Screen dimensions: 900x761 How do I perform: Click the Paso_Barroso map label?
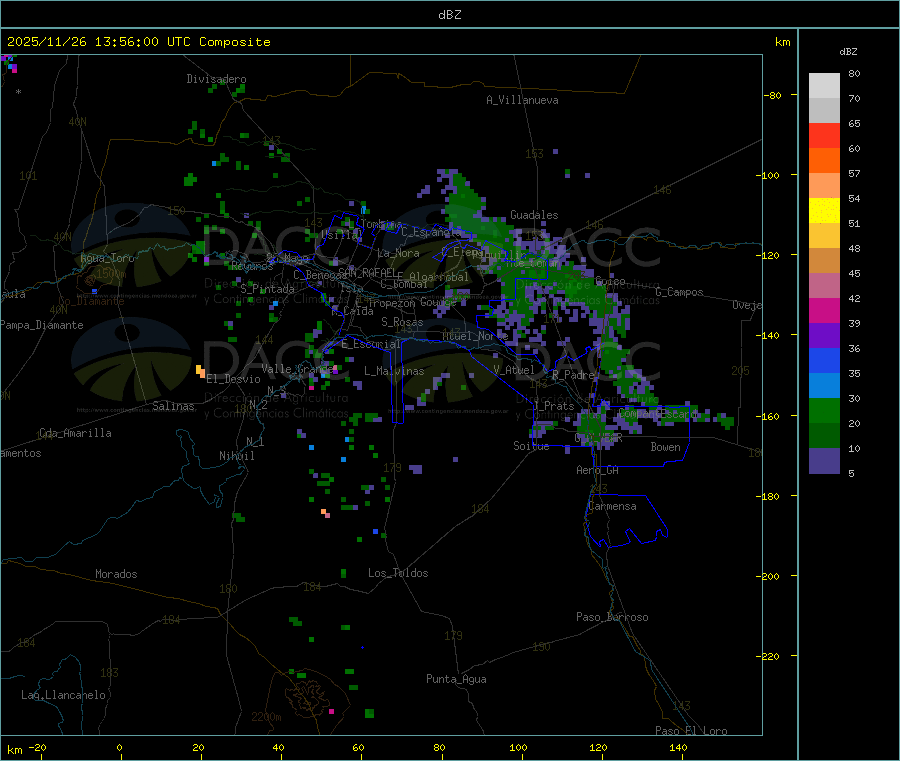point(612,617)
